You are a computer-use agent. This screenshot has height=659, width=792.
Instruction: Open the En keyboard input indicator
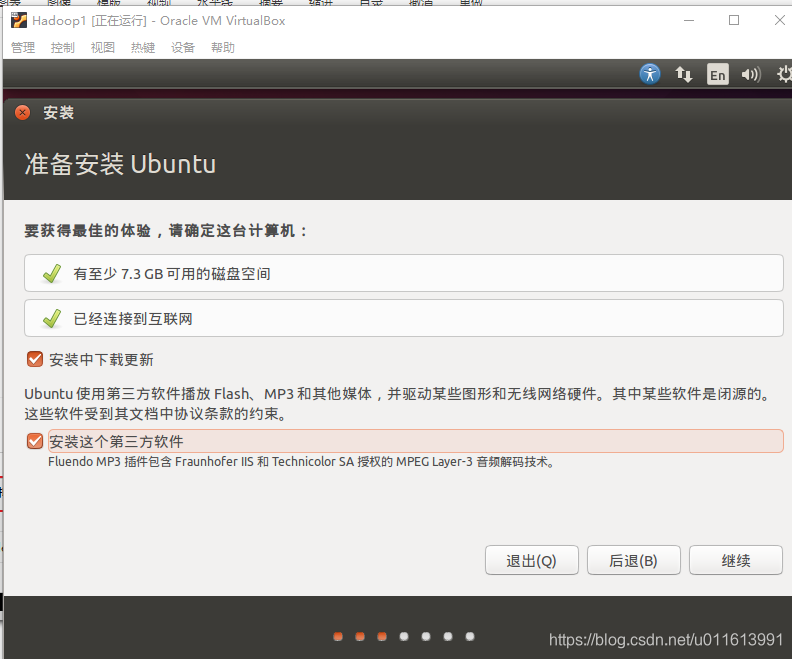[717, 75]
